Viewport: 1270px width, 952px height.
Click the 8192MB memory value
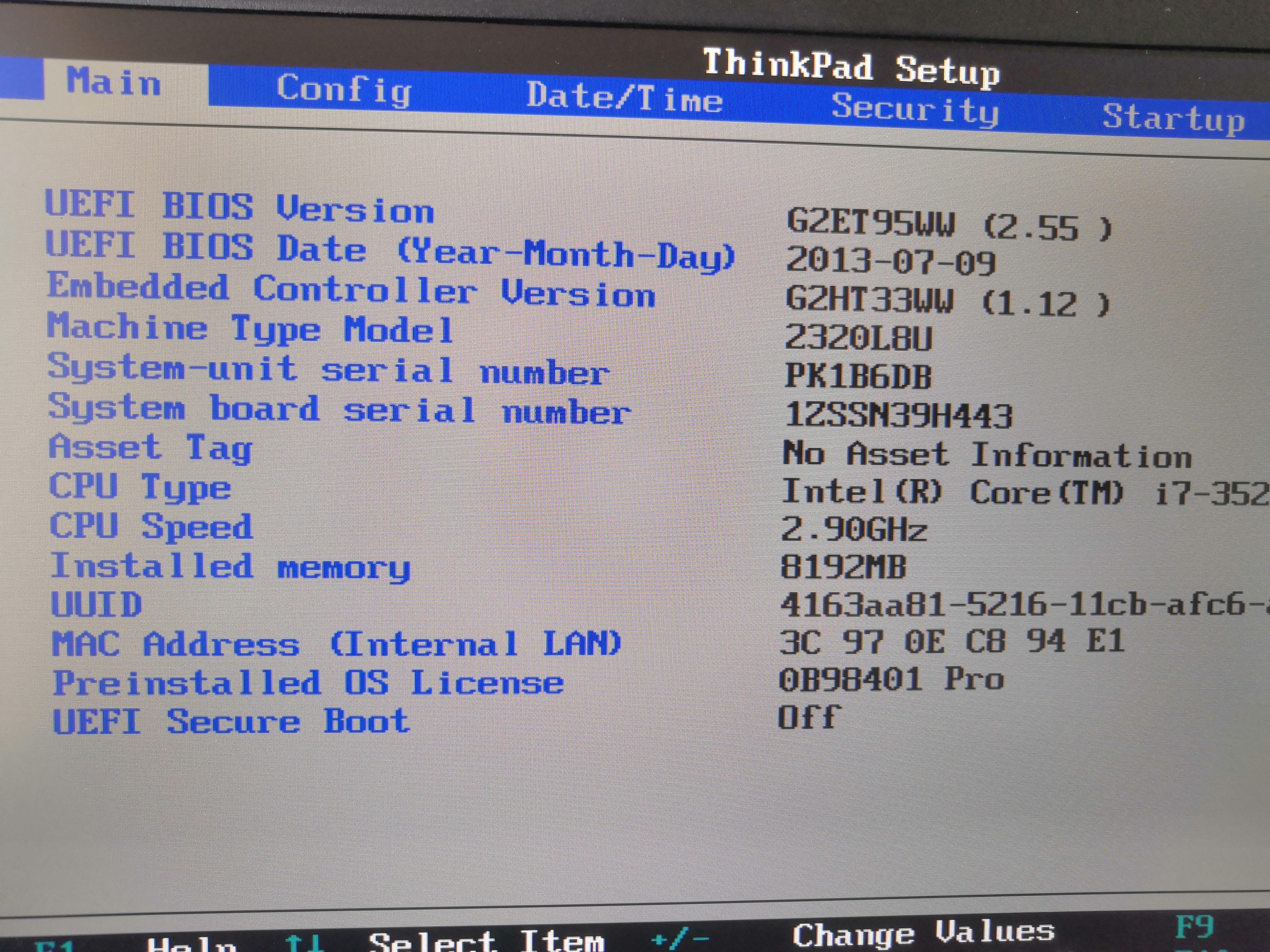pyautogui.click(x=843, y=567)
